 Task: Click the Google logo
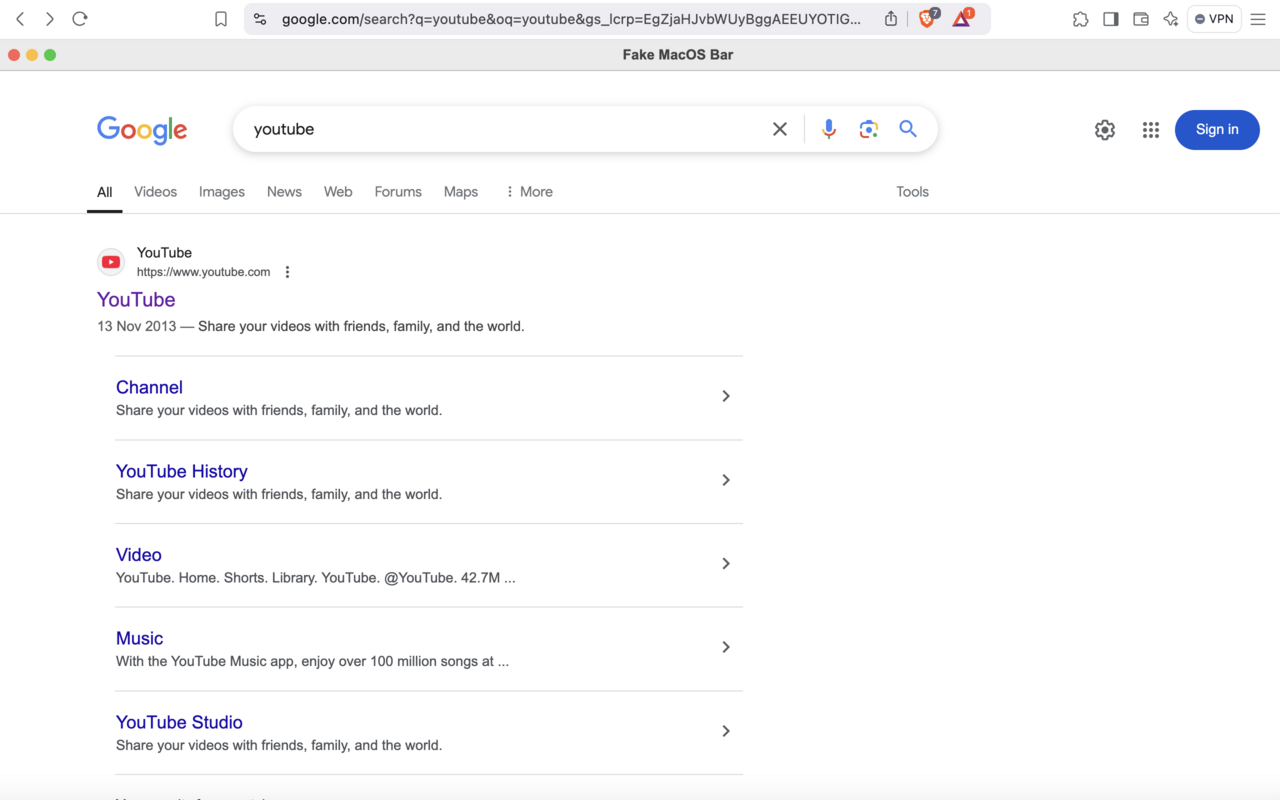point(142,130)
